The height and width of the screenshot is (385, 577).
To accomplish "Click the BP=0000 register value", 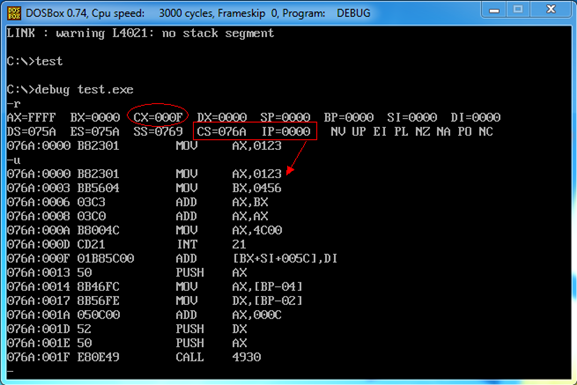I will coord(348,117).
